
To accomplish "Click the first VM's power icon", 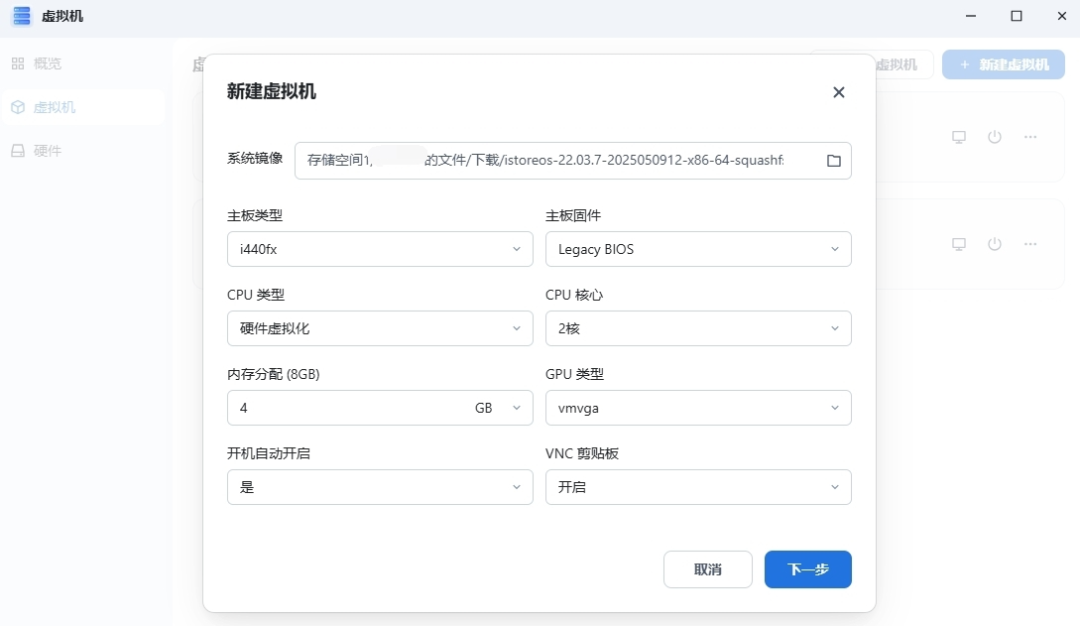I will [994, 137].
